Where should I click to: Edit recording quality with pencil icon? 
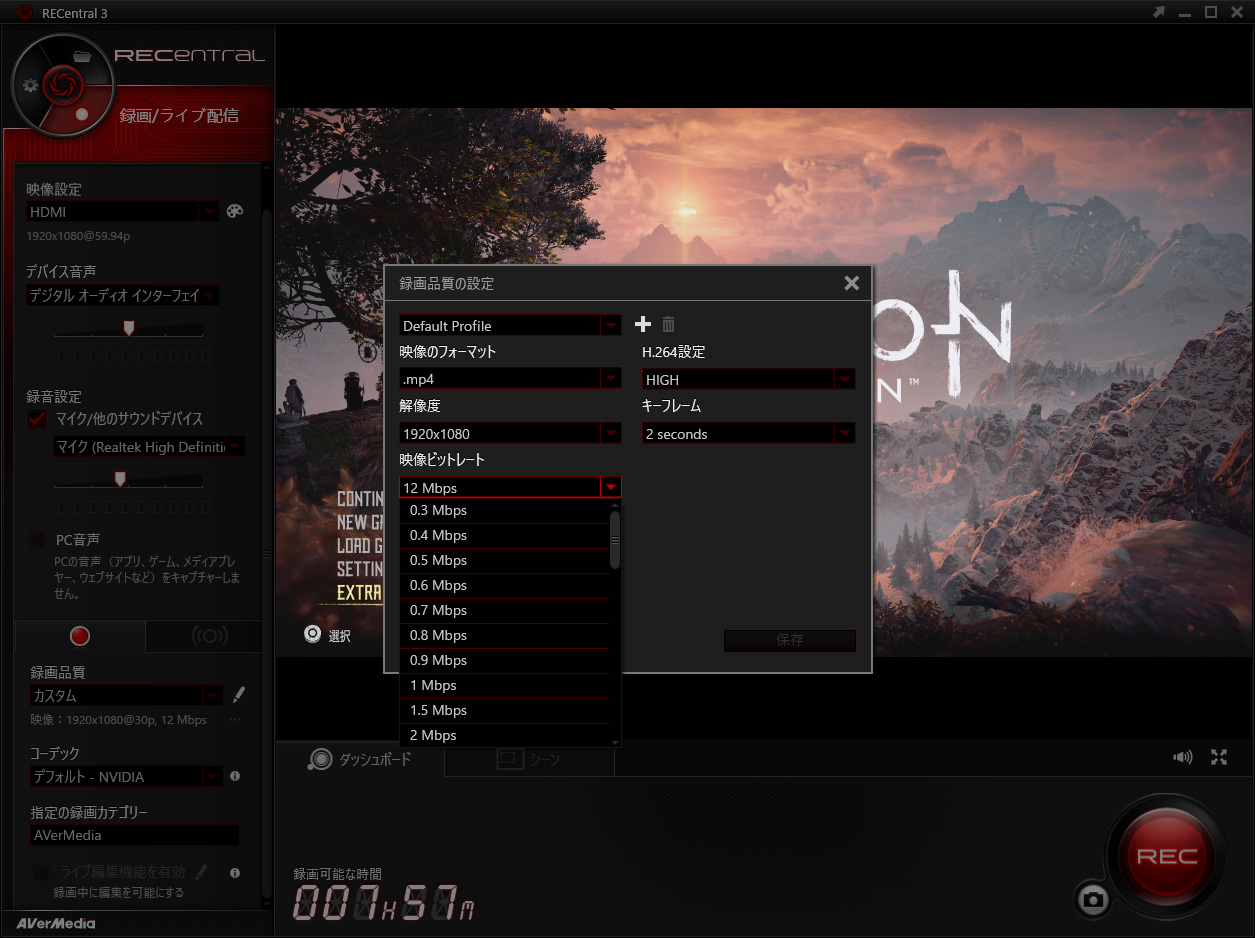pyautogui.click(x=239, y=694)
